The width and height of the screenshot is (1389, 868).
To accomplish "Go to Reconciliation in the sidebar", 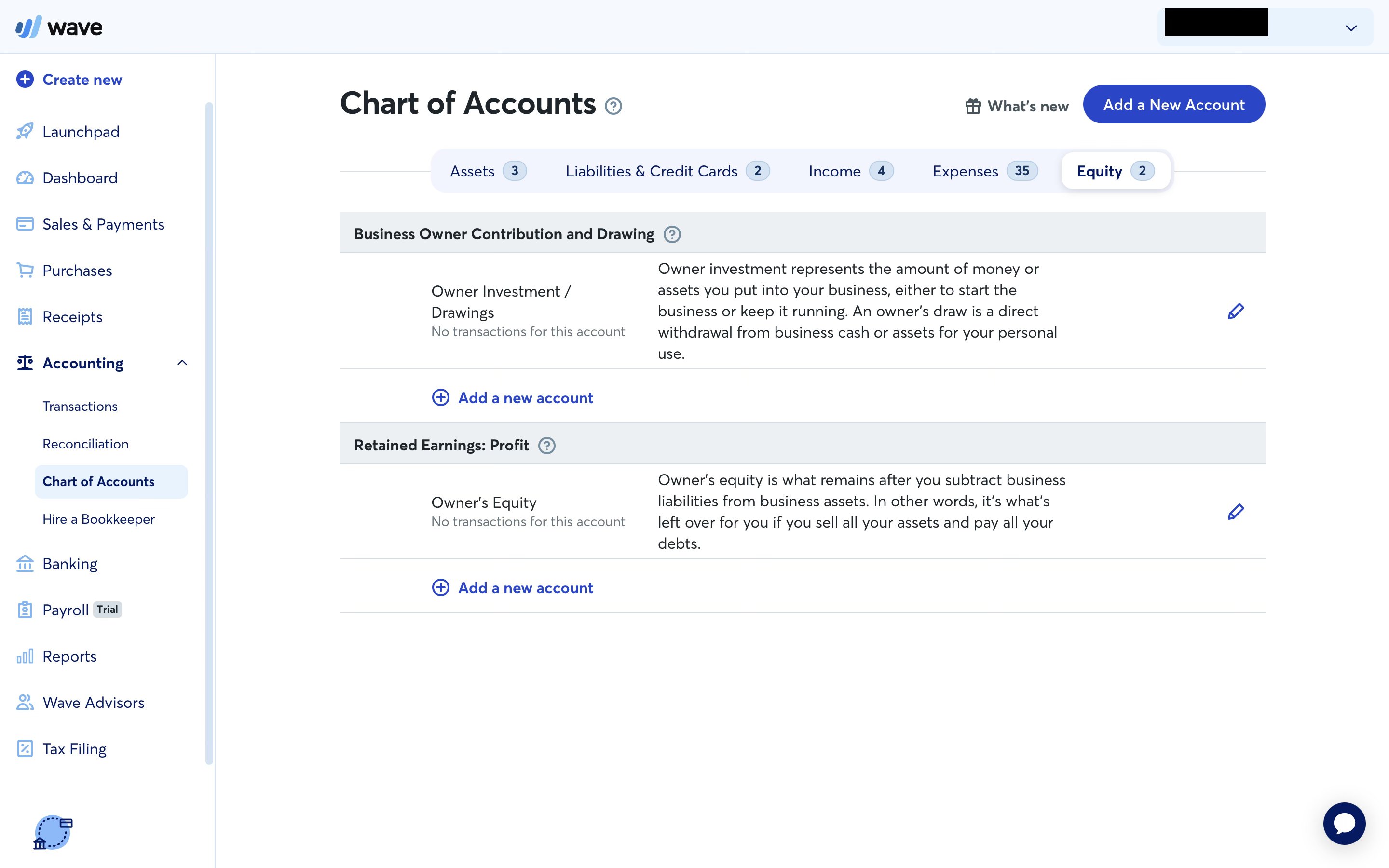I will coord(85,444).
